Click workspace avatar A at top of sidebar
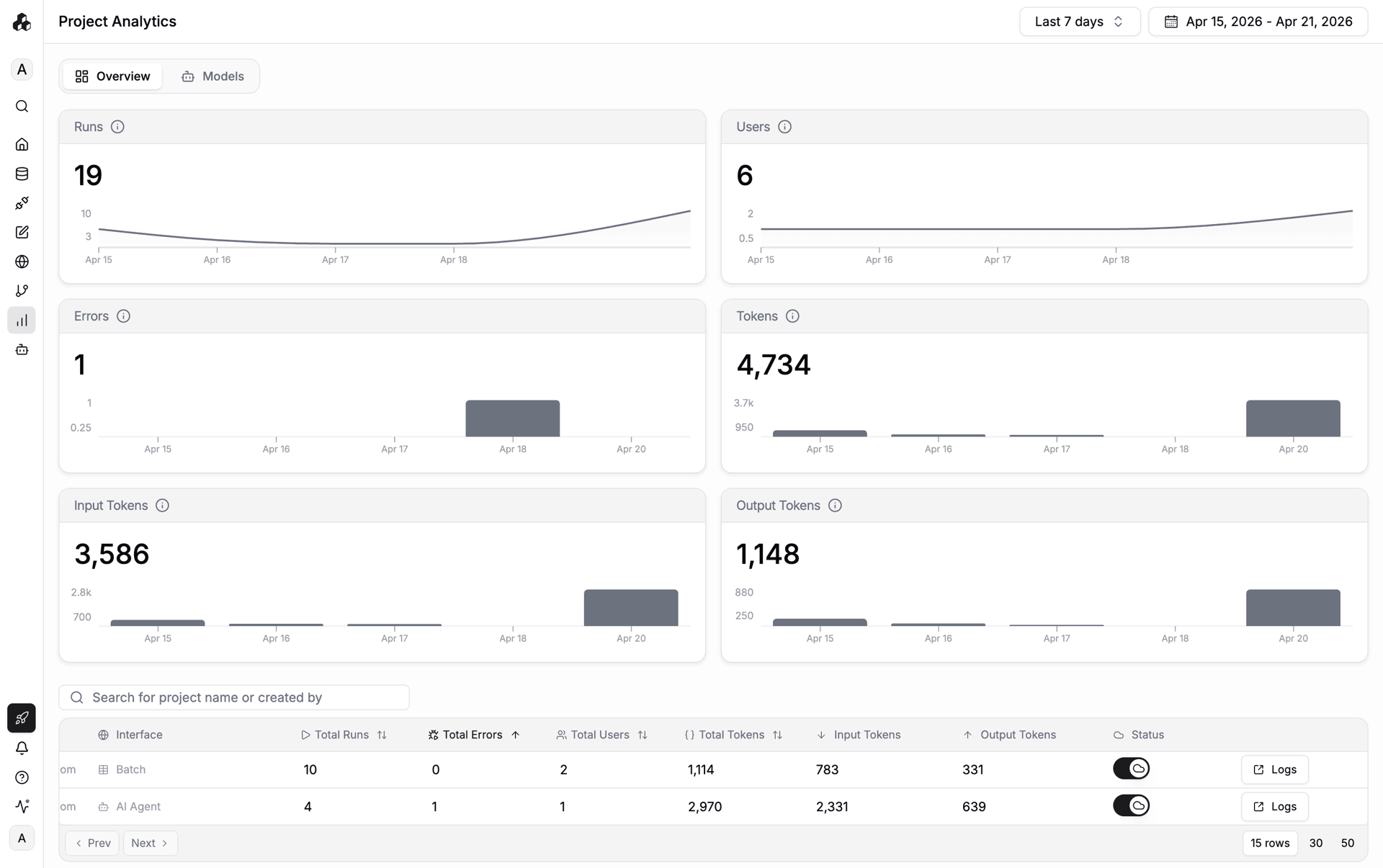Image resolution: width=1383 pixels, height=868 pixels. [22, 69]
